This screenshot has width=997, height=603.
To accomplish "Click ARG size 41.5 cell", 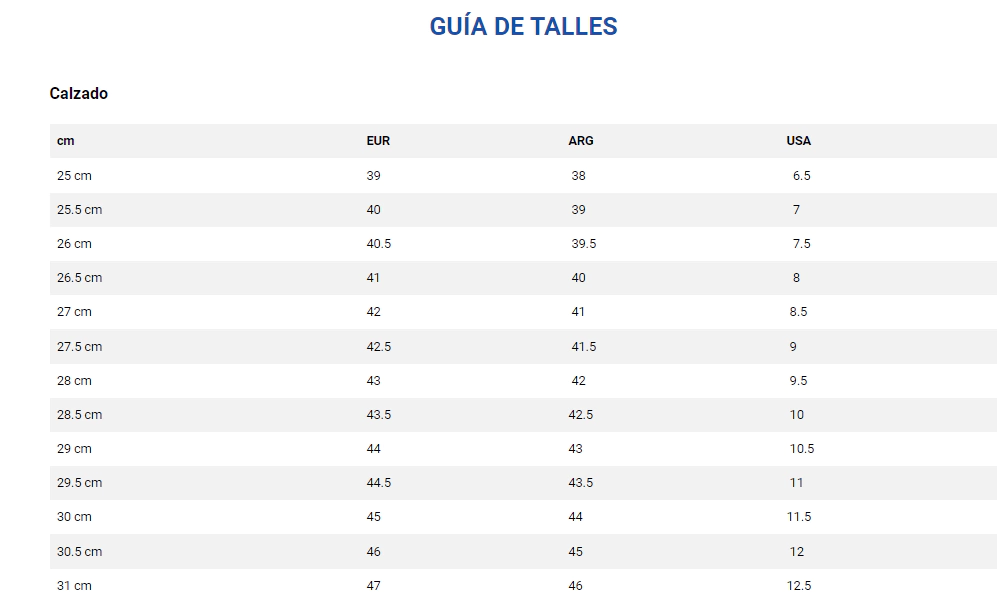I will point(584,347).
